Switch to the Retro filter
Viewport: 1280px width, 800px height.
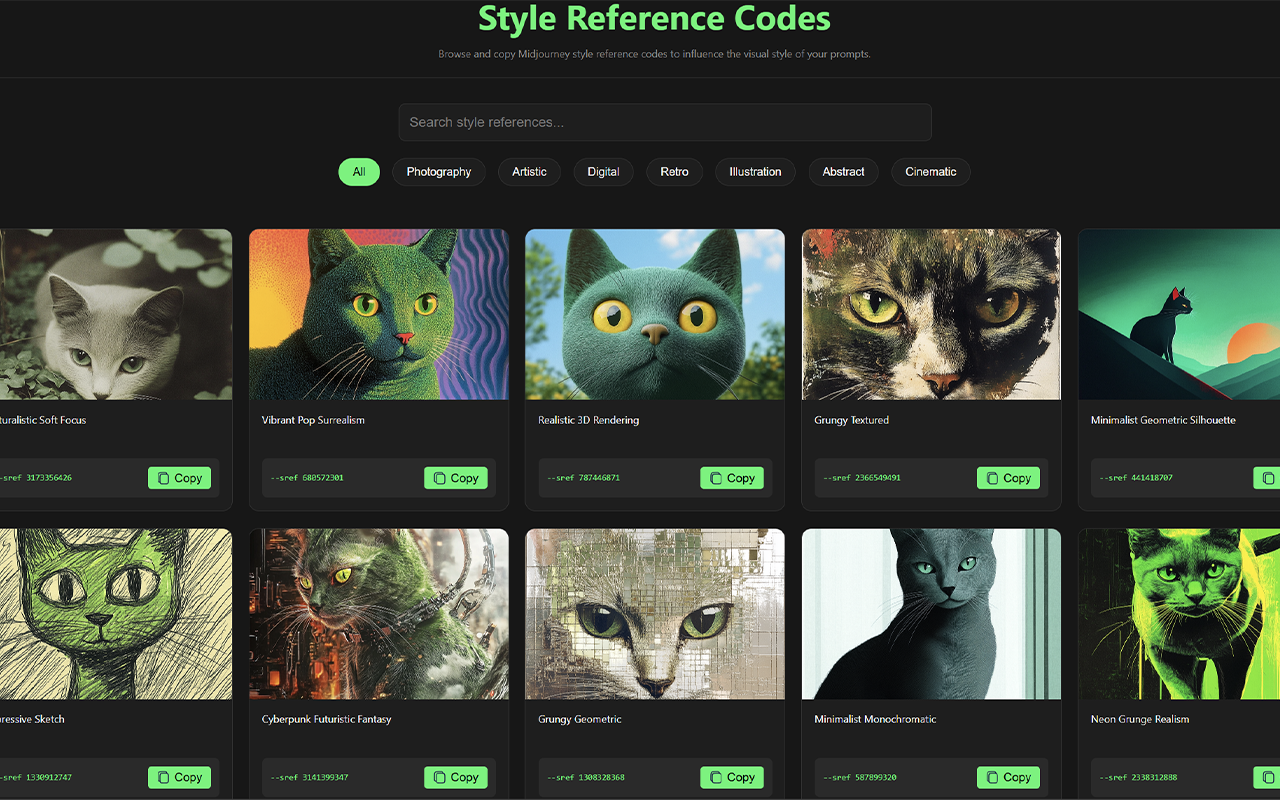pos(674,172)
